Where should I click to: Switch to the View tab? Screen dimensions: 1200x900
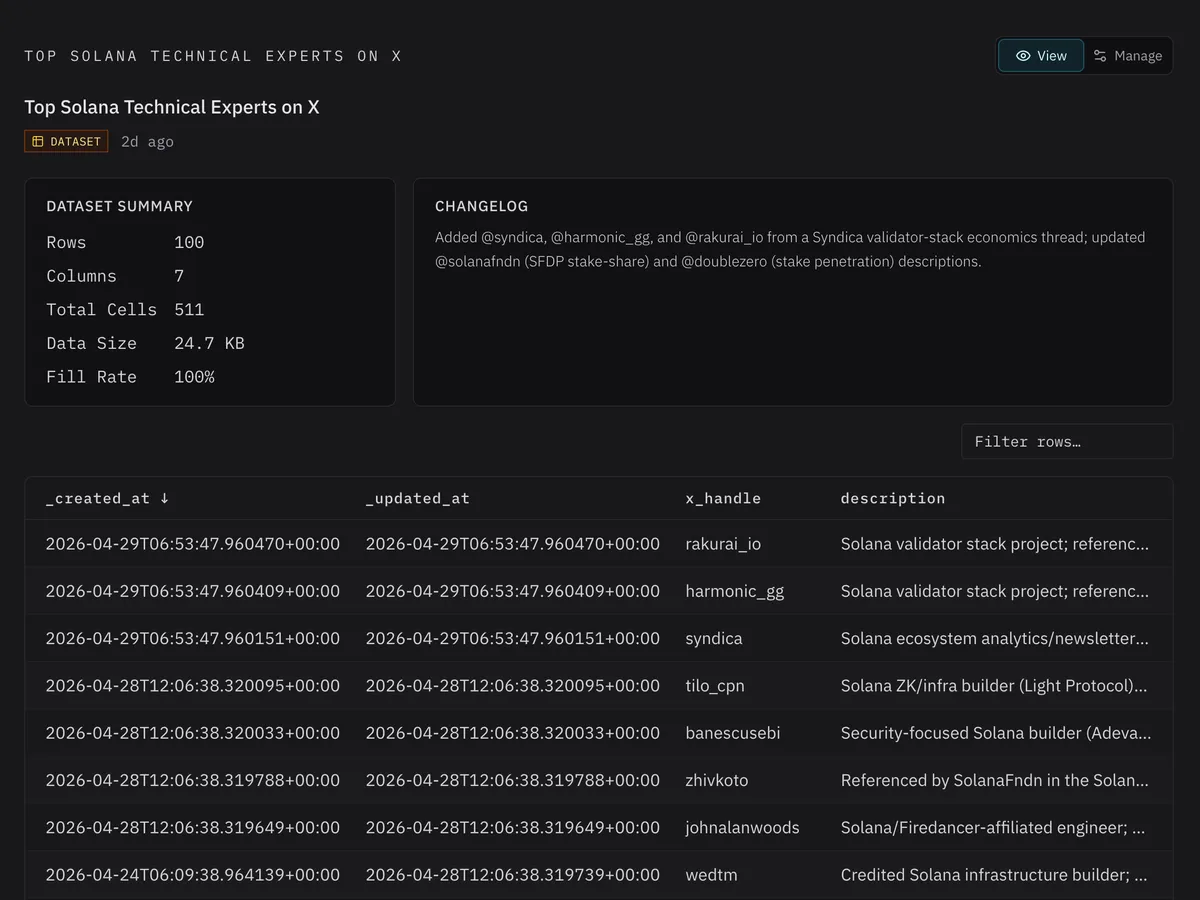(x=1041, y=56)
